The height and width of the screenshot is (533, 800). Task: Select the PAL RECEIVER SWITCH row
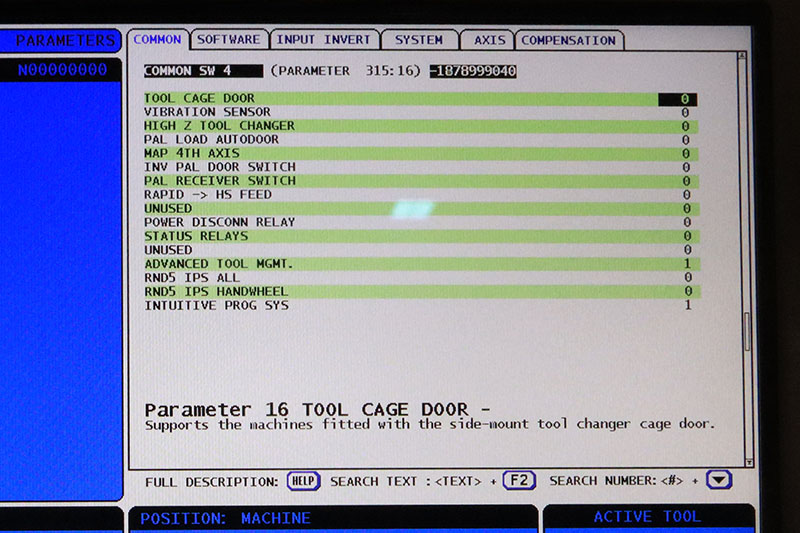click(420, 181)
